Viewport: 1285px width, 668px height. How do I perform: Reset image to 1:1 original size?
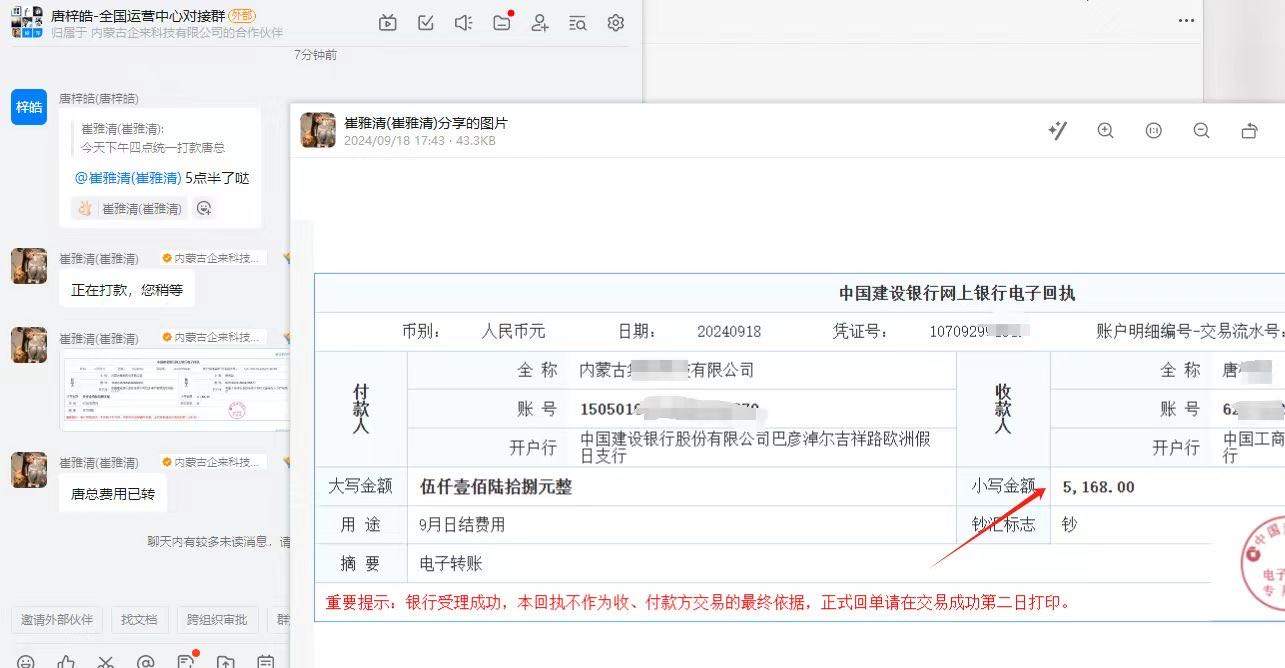pos(1153,131)
